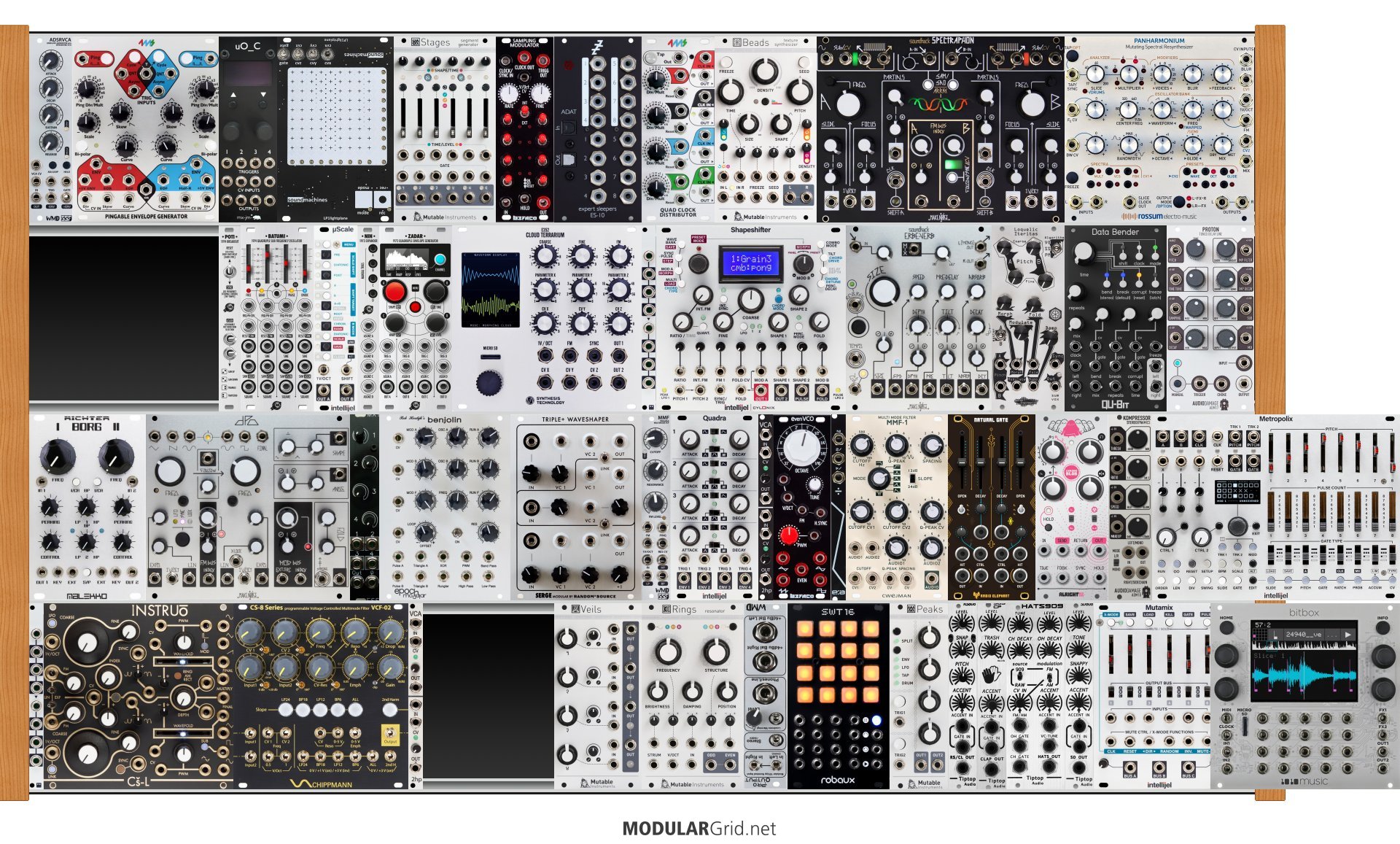1400x844 pixels.
Task: Select the Richter Borg II filter module
Action: [87, 507]
